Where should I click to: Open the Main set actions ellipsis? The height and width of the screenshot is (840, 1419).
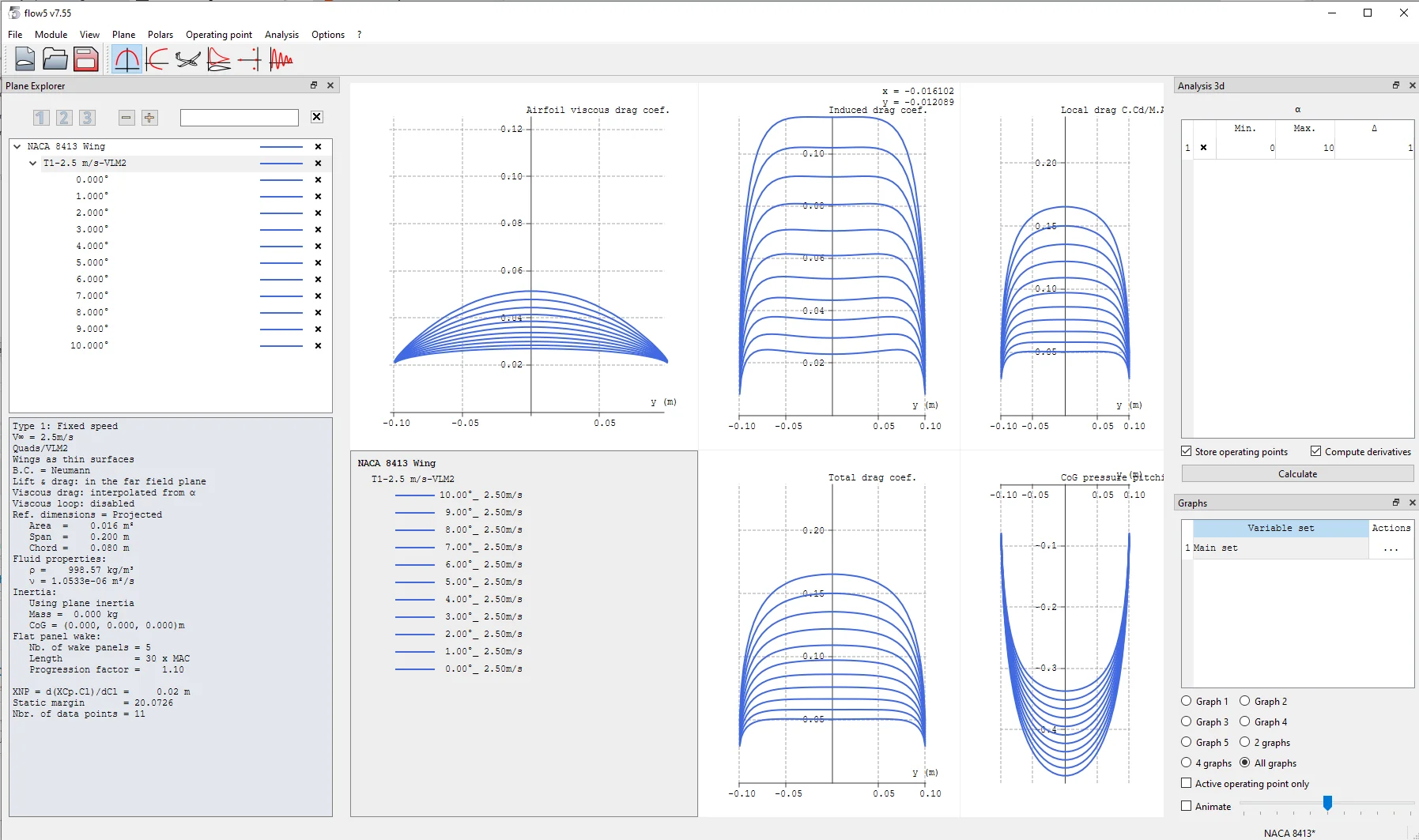click(1391, 548)
